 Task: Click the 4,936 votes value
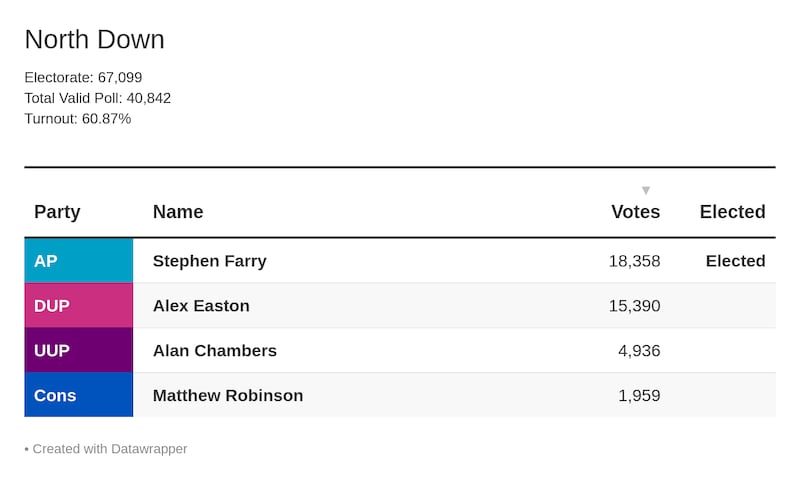[639, 351]
